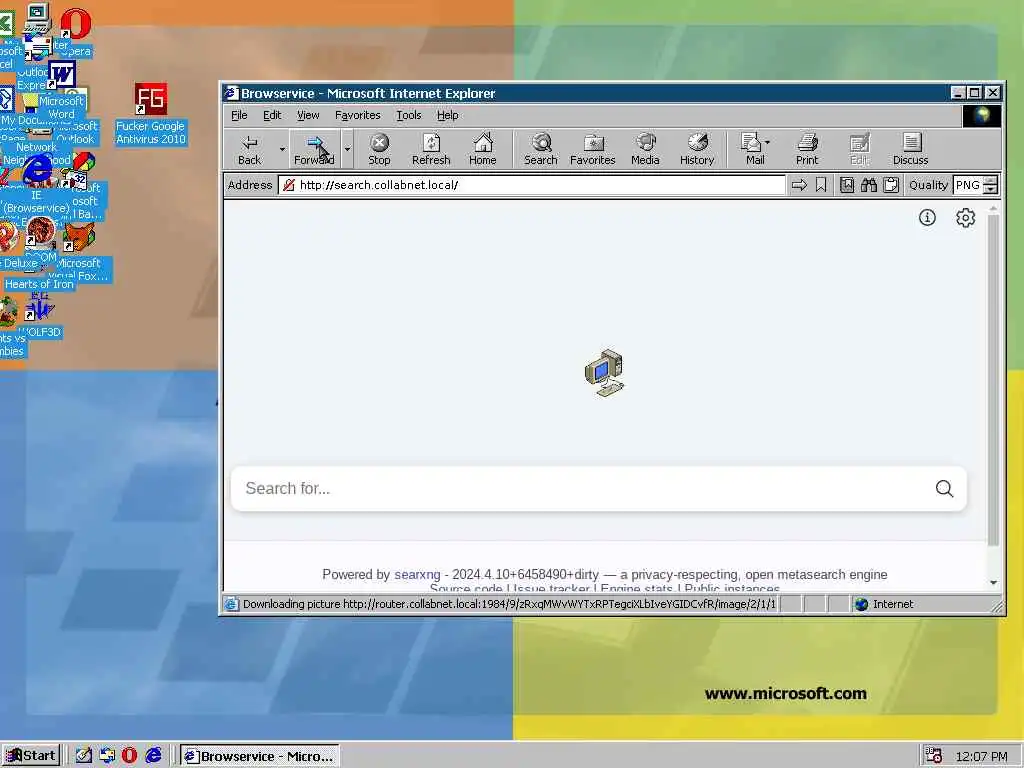Click the Mail toolbar icon
Viewport: 1024px width, 768px height.
pyautogui.click(x=753, y=149)
